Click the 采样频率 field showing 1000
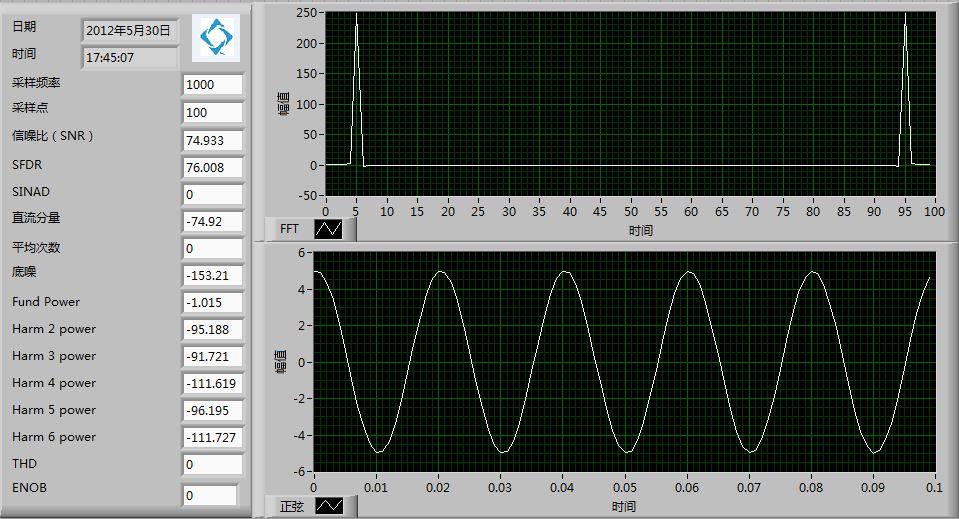This screenshot has height=519, width=959. pos(212,84)
